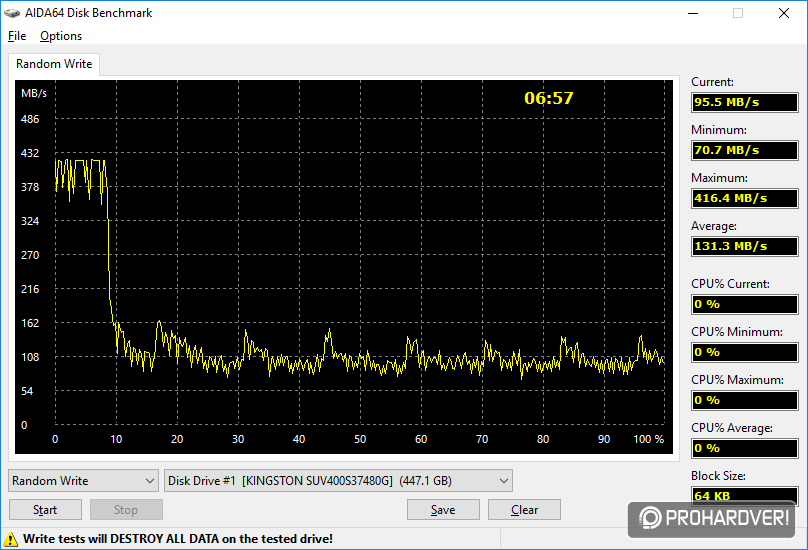This screenshot has width=808, height=550.
Task: Click the yellow warning triangle icon
Action: click(x=10, y=539)
